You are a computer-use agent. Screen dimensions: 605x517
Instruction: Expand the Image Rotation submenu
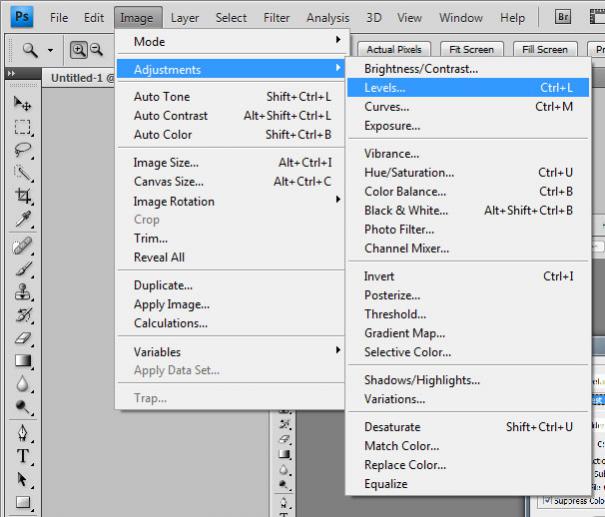(235, 201)
